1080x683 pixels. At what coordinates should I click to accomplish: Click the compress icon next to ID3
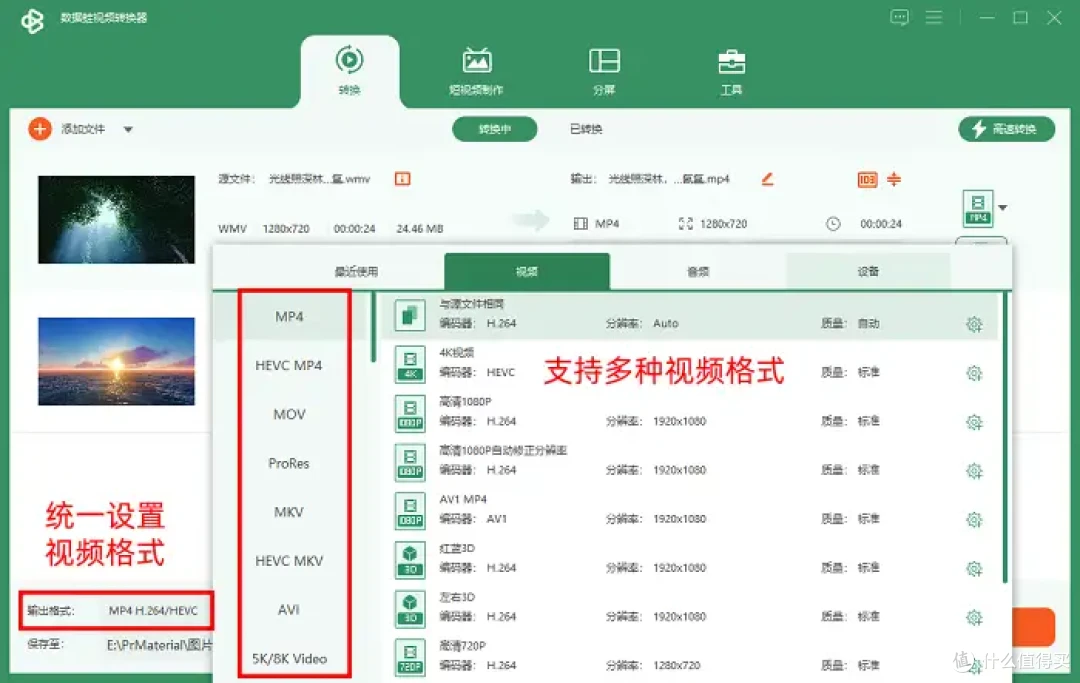894,179
